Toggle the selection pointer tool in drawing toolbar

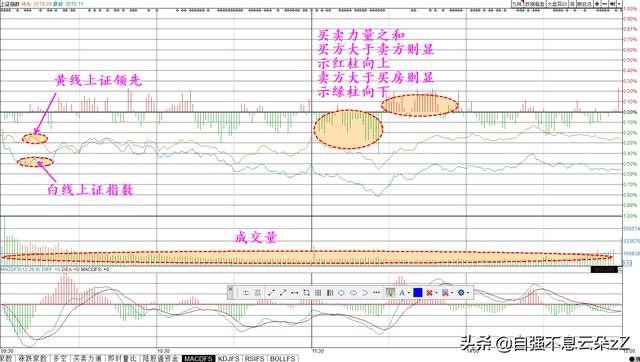[391, 293]
